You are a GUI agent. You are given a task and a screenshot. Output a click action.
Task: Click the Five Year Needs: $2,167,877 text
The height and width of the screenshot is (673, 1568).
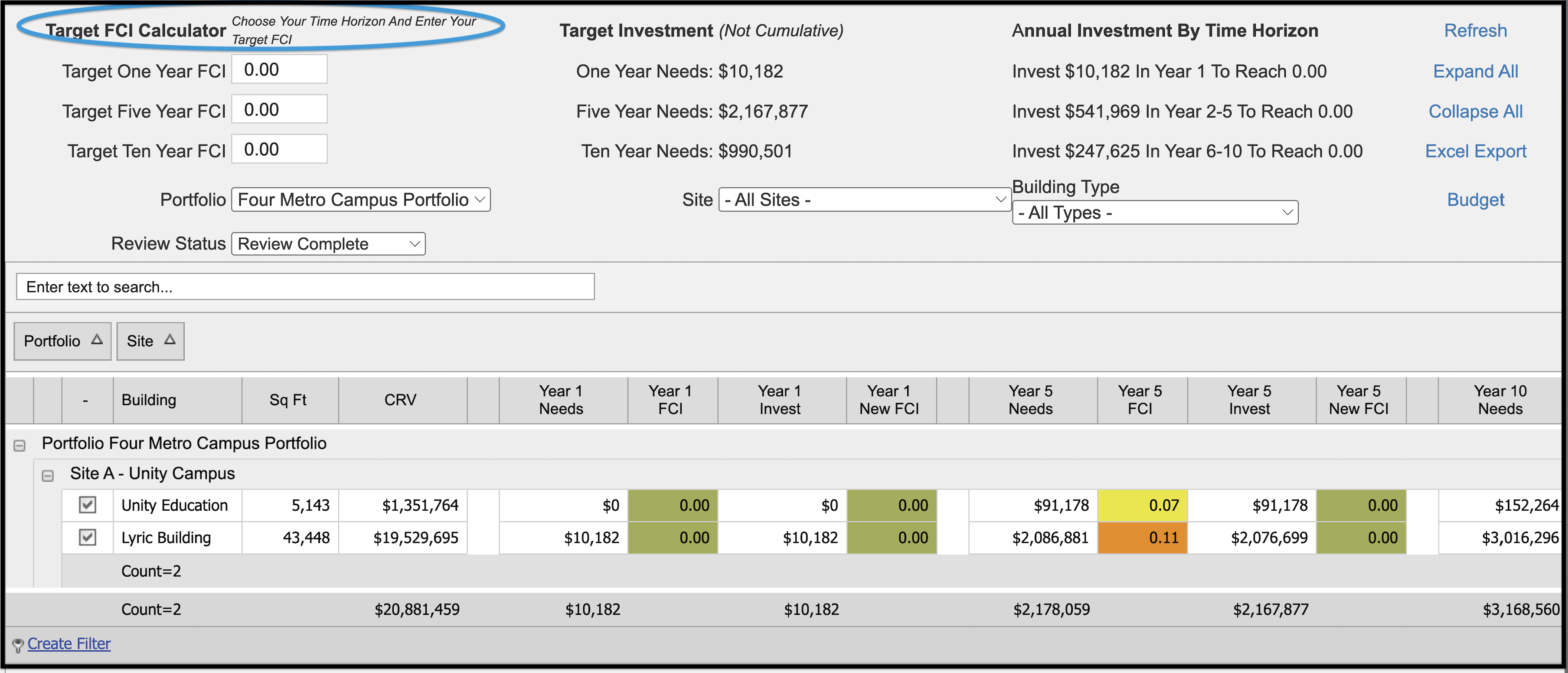click(x=692, y=112)
